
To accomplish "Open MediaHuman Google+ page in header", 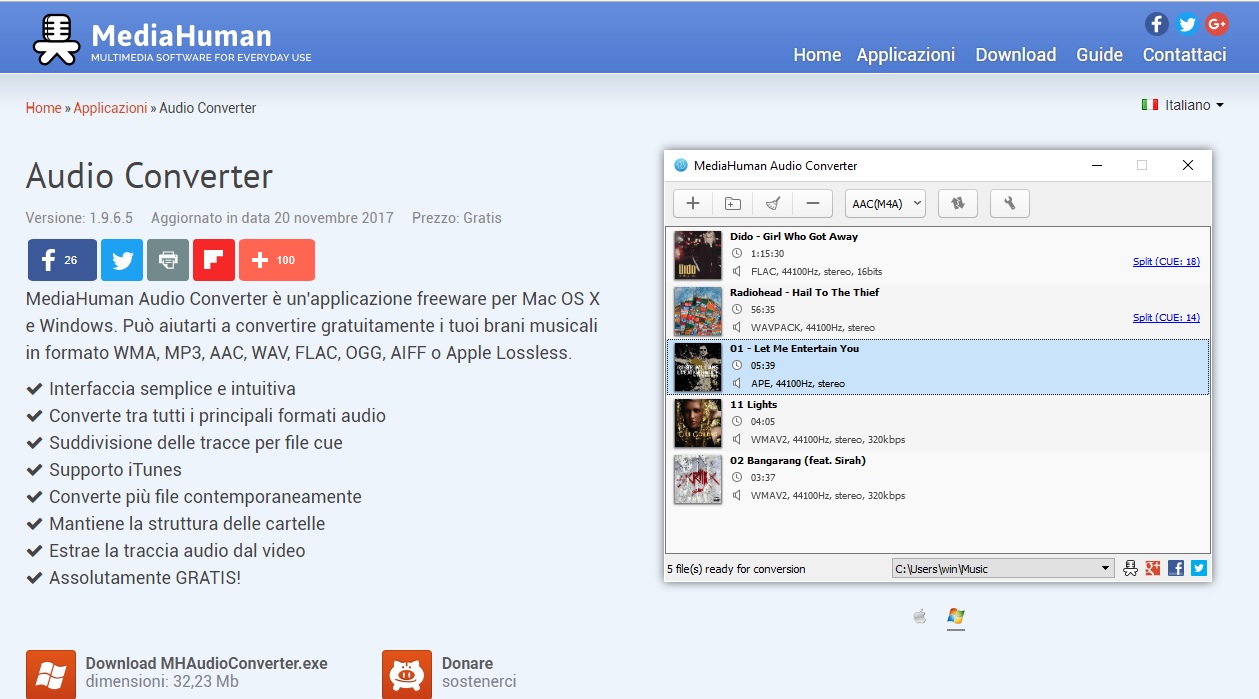I will 1217,24.
